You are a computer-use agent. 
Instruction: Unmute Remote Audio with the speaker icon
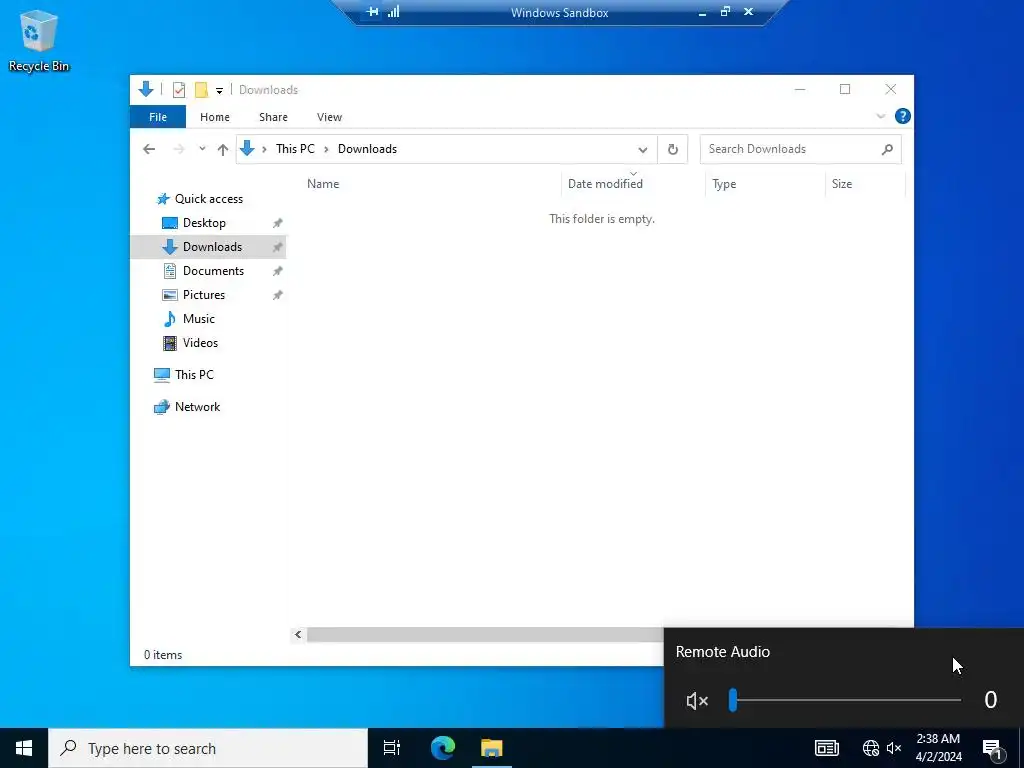coord(697,701)
